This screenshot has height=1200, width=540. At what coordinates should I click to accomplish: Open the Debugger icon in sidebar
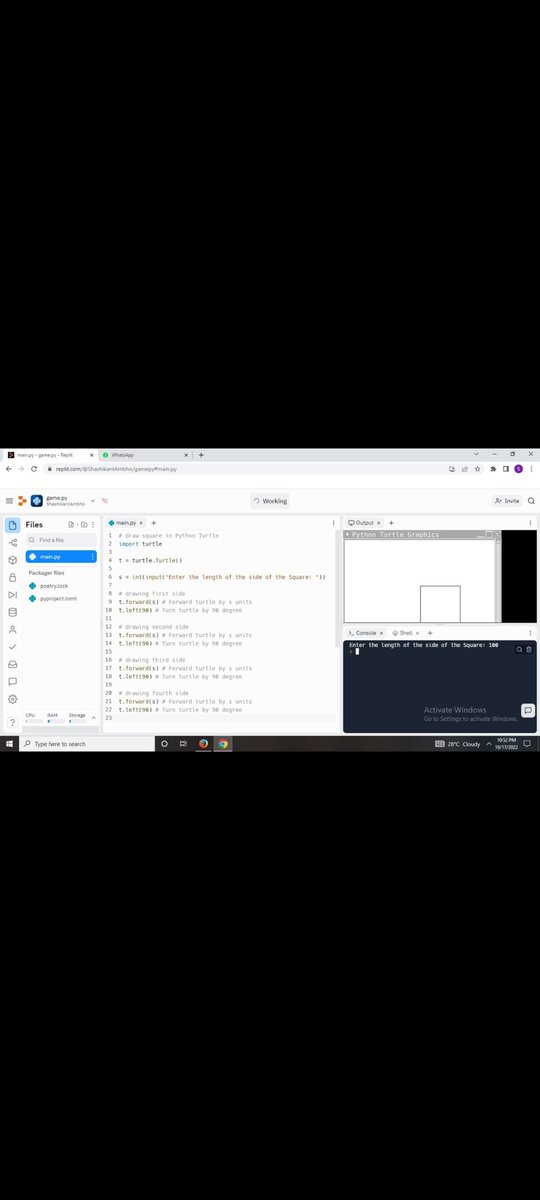tap(12, 594)
